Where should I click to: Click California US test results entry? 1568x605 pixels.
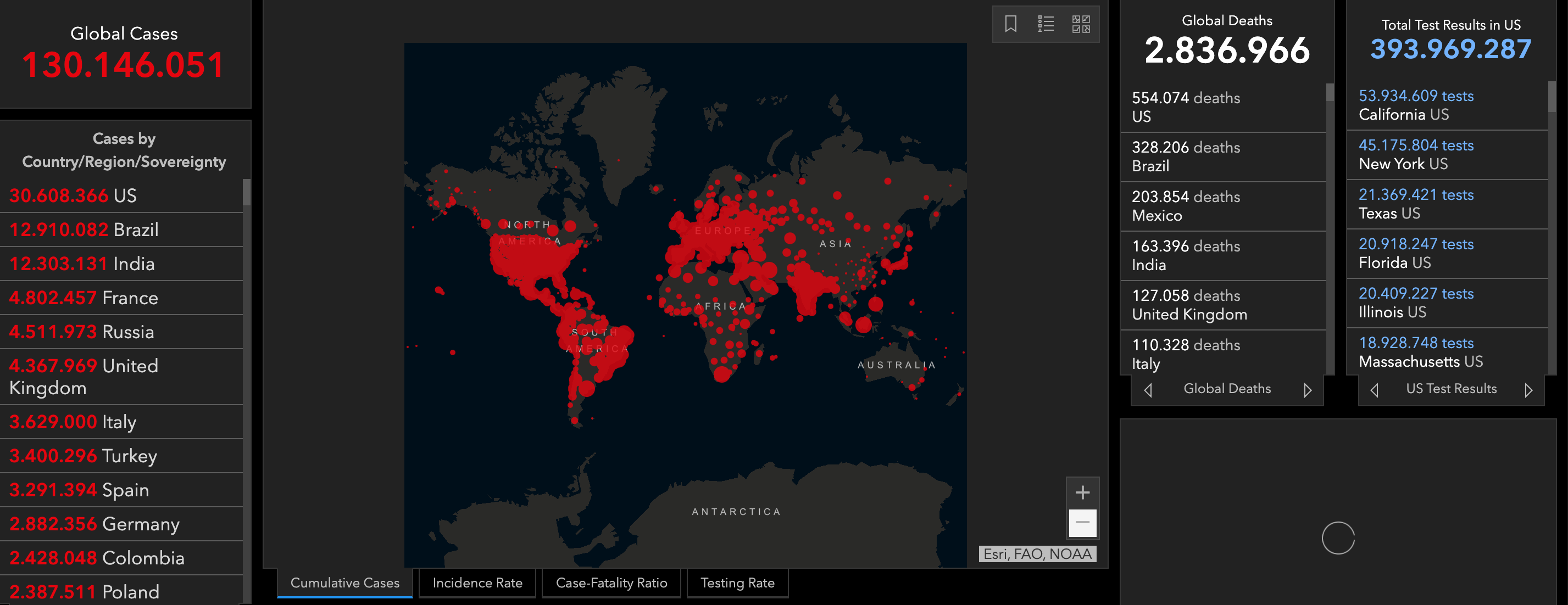click(1448, 105)
